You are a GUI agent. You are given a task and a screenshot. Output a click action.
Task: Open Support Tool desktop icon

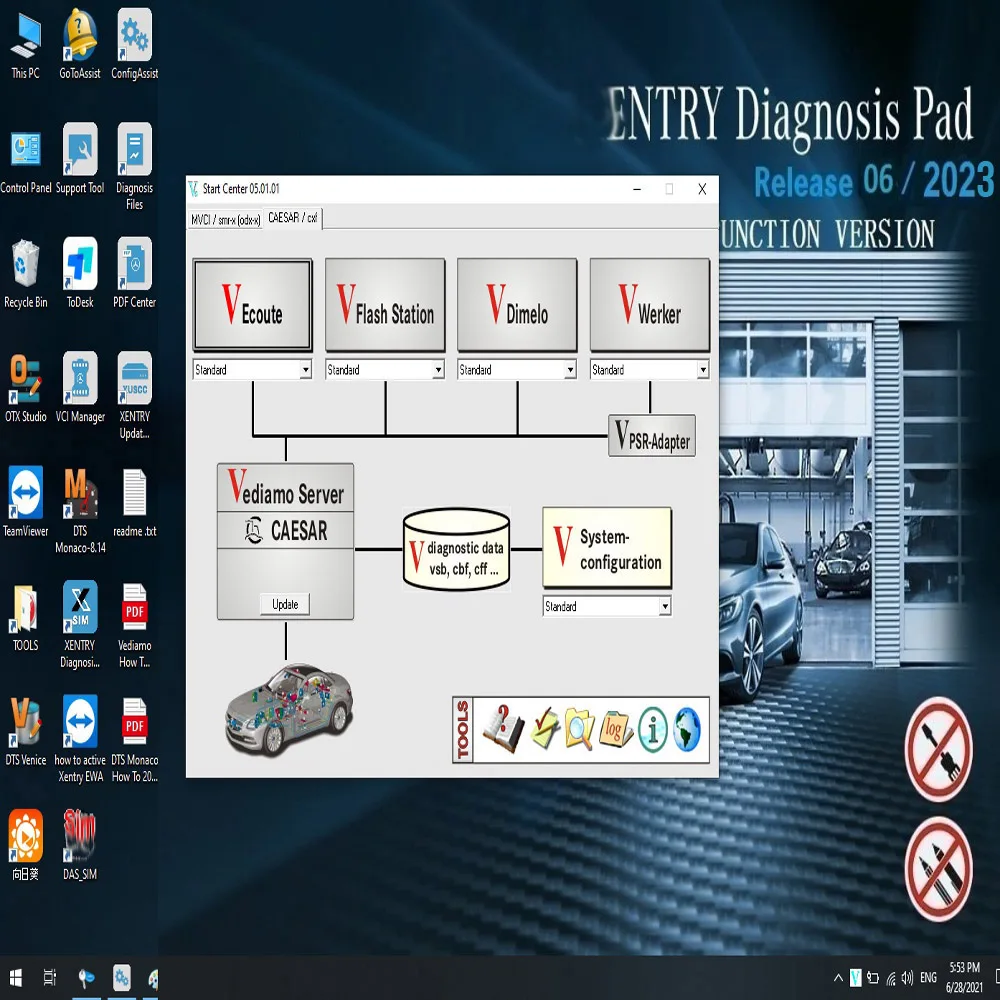click(80, 159)
